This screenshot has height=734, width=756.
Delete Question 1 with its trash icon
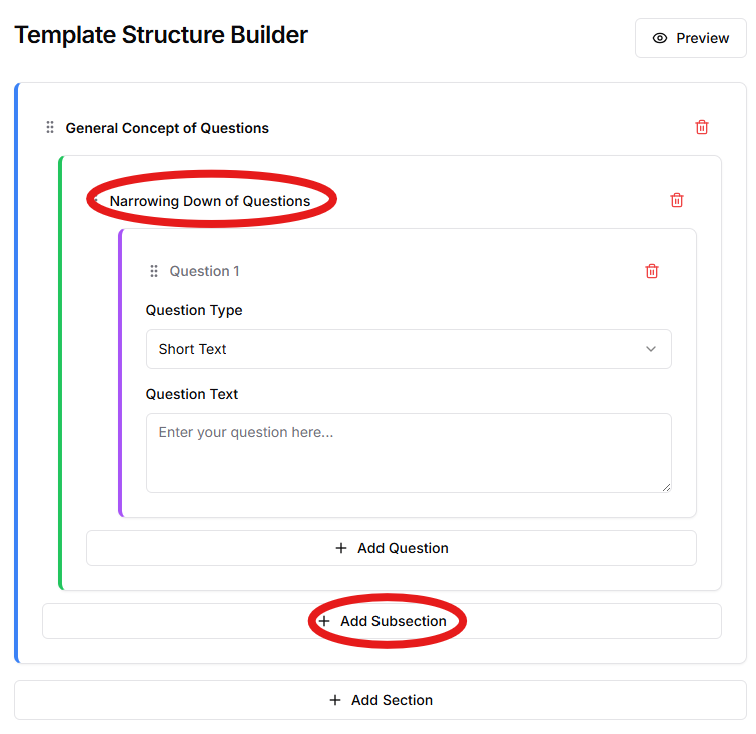point(652,271)
